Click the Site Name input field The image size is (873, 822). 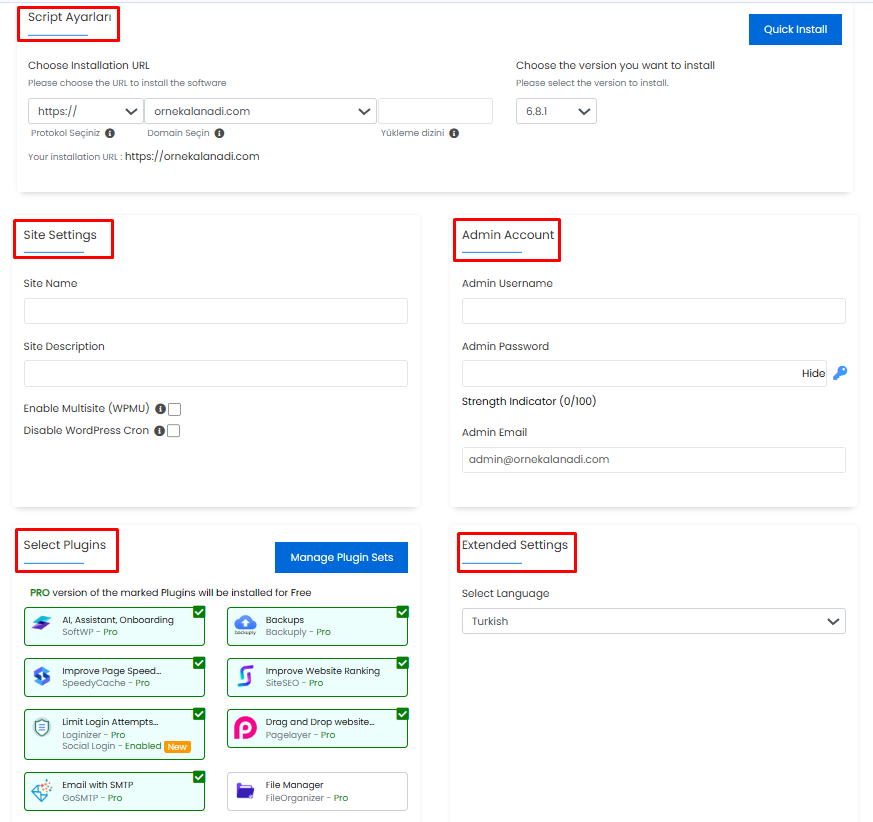point(215,311)
